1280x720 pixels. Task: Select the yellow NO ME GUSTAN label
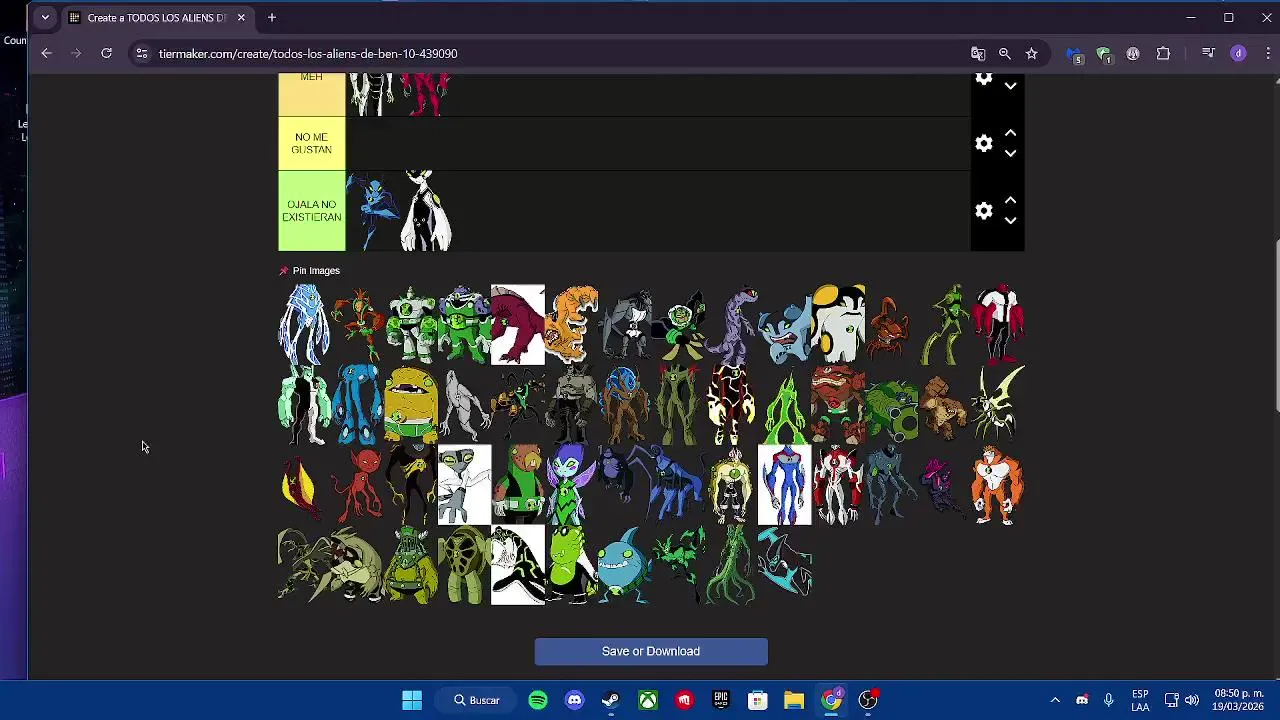point(311,143)
